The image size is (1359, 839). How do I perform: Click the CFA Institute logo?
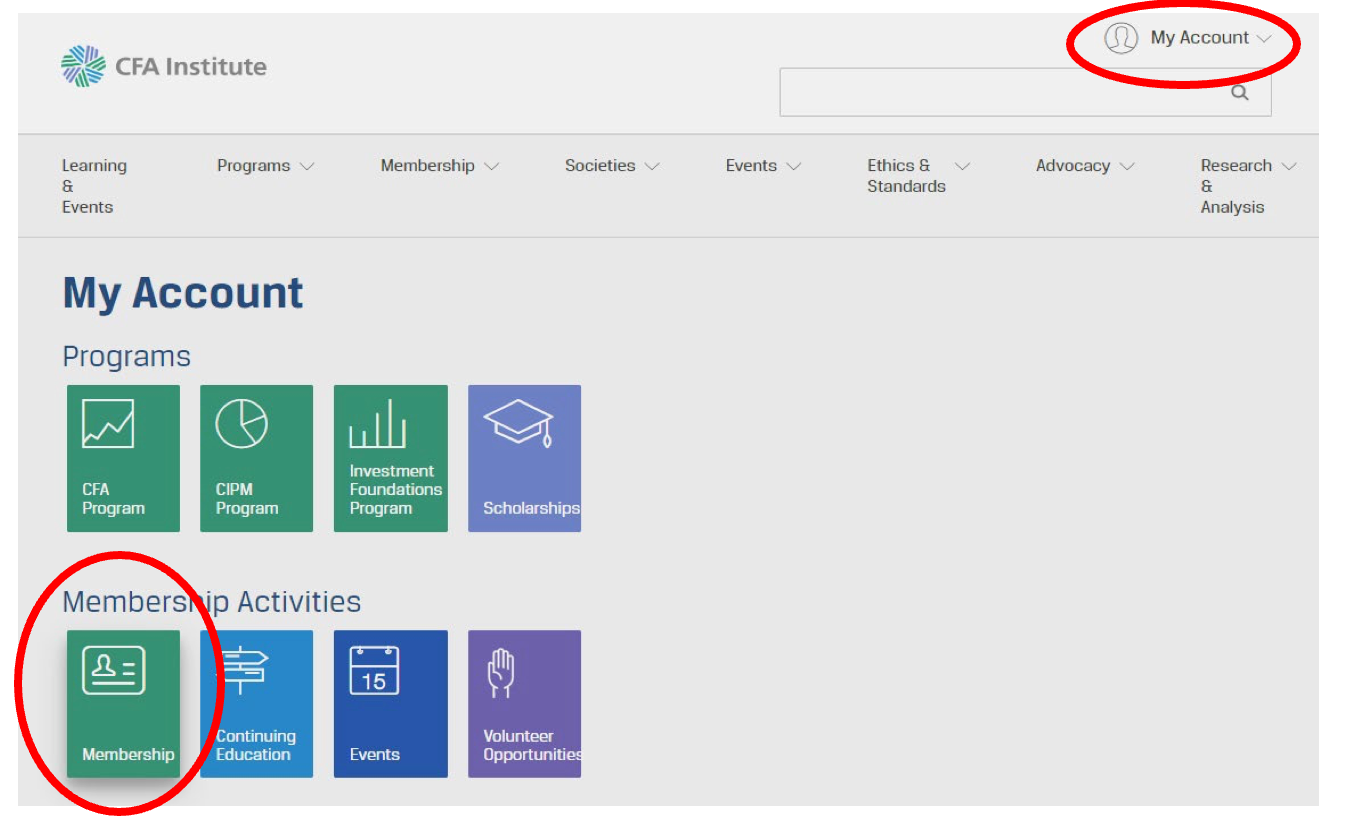click(x=164, y=66)
